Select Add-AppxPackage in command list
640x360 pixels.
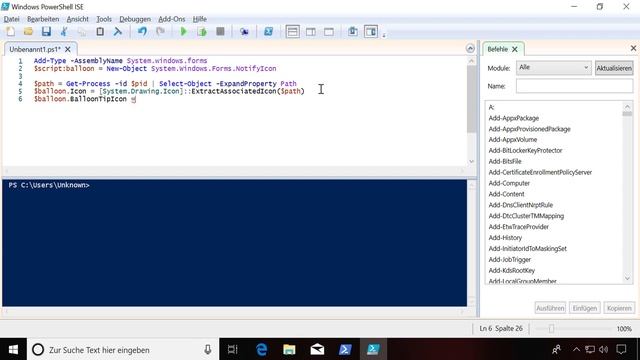[513, 118]
